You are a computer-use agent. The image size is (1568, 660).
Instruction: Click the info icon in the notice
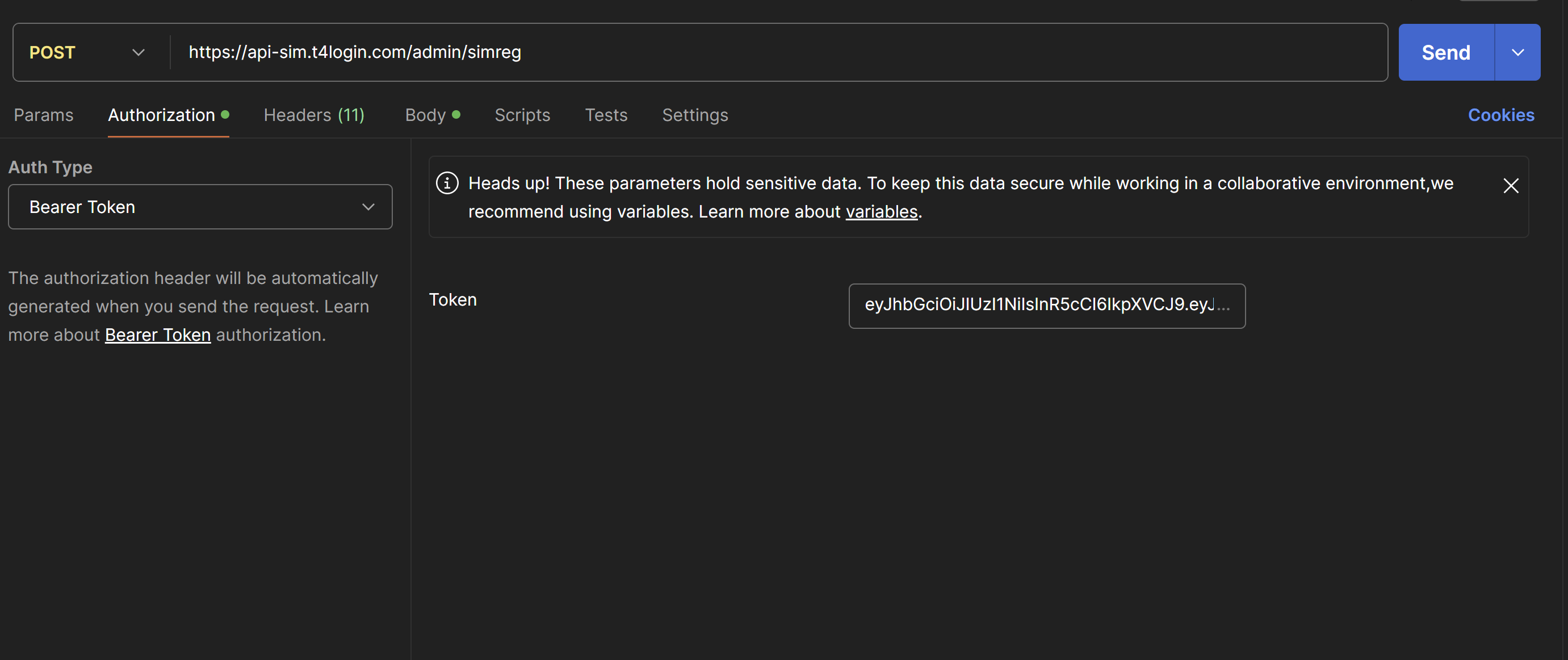pyautogui.click(x=447, y=183)
